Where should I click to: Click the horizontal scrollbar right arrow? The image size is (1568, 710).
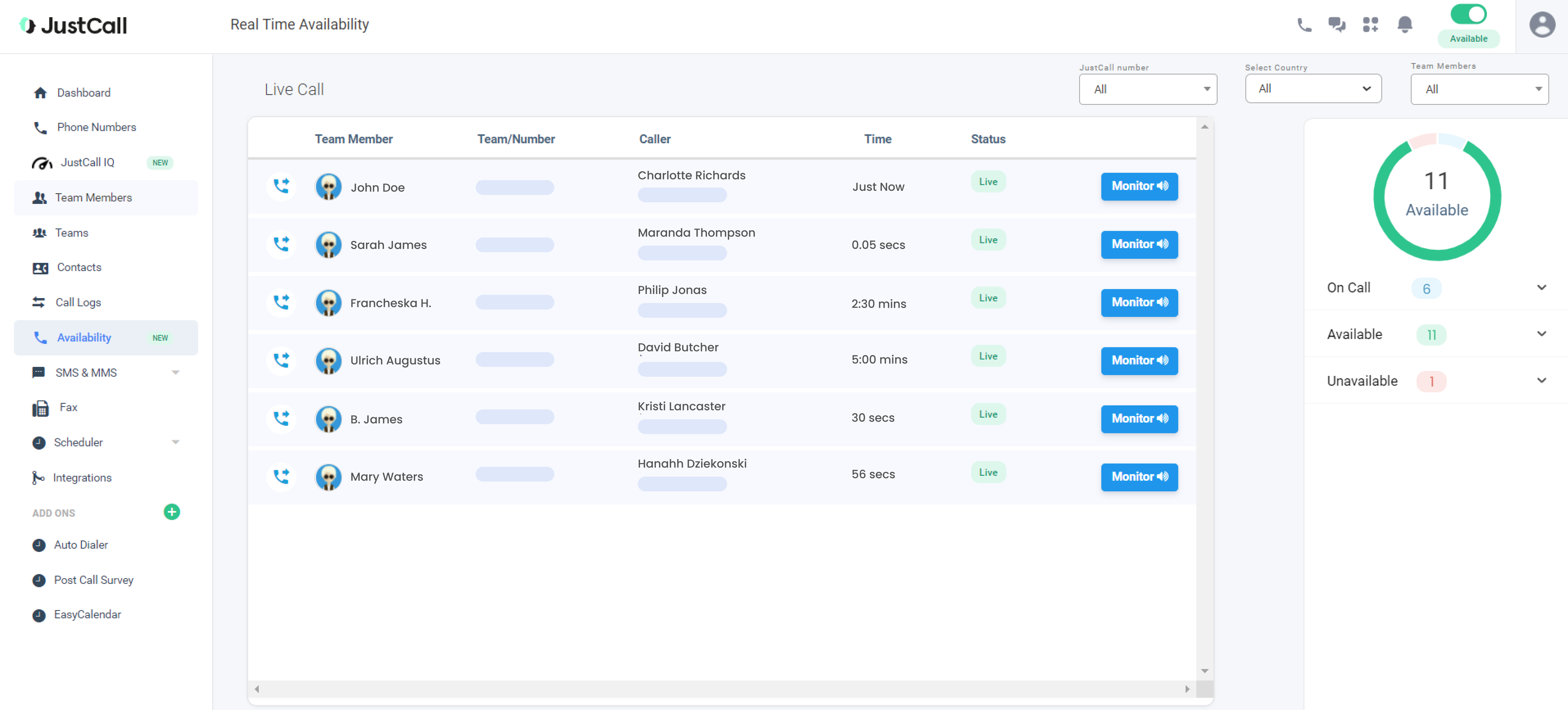click(x=1187, y=689)
